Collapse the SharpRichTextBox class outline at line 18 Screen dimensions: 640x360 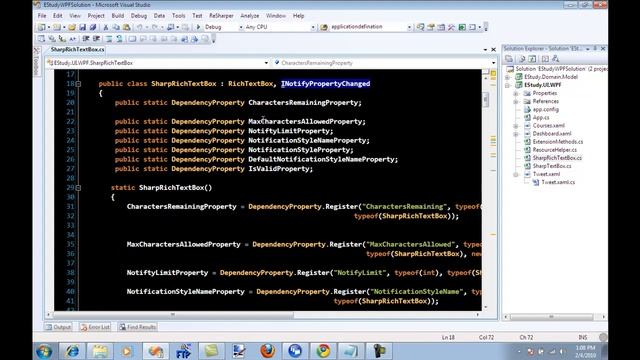[x=78, y=84]
